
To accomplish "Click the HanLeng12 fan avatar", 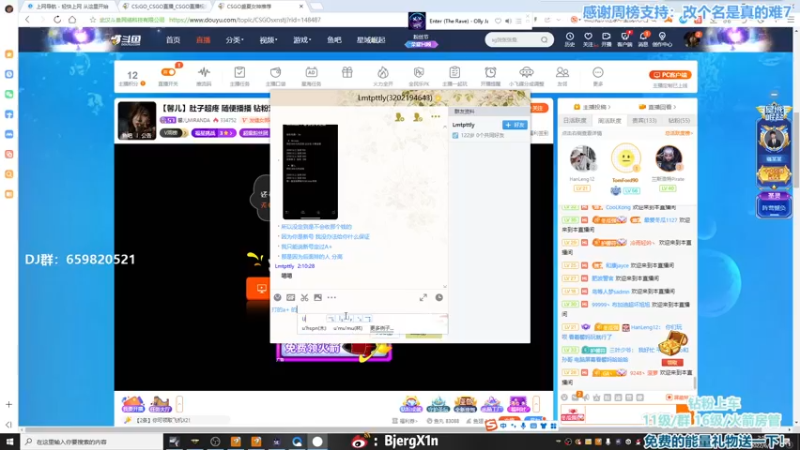I will tap(582, 159).
